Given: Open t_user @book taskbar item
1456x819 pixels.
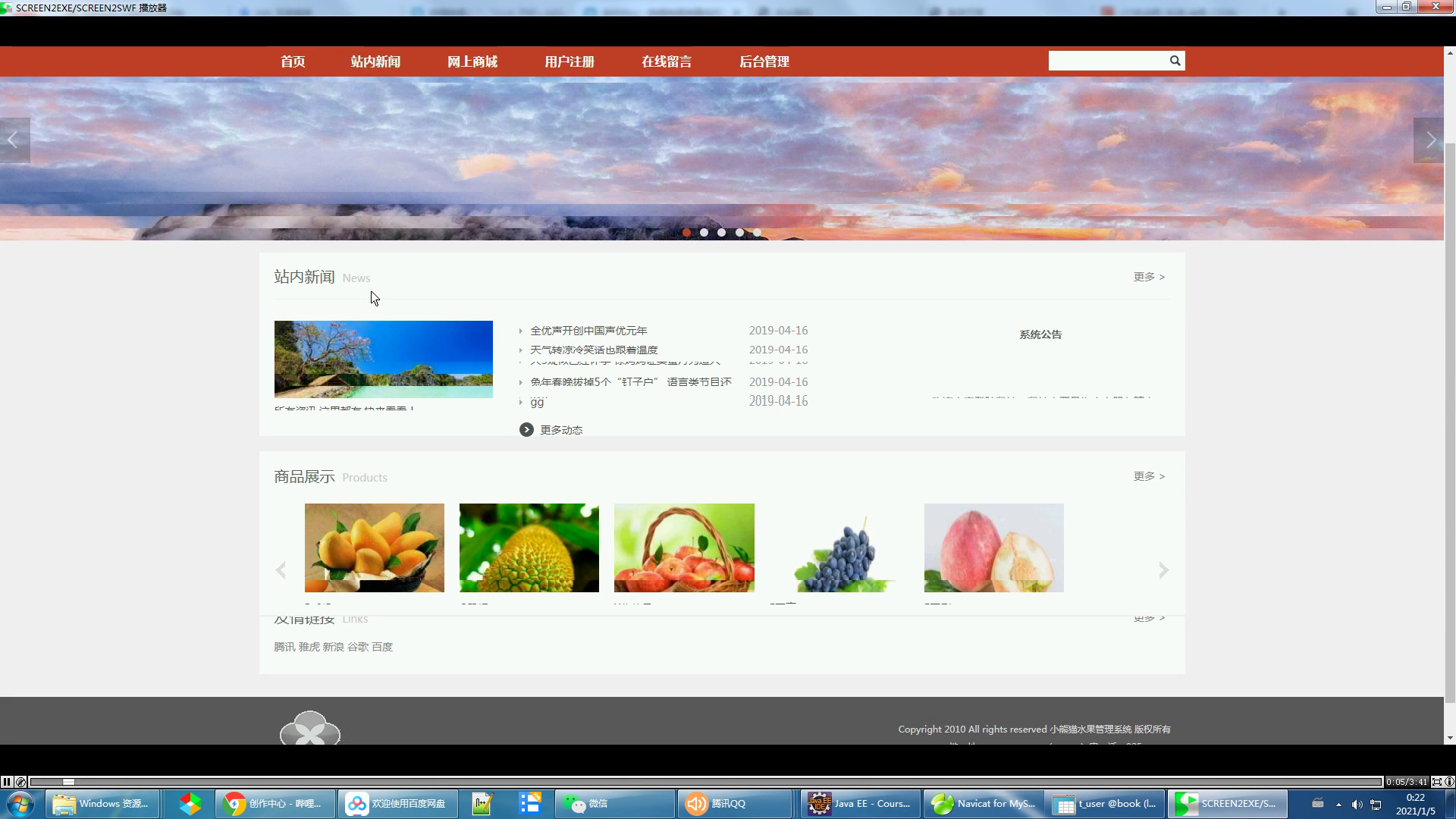Looking at the screenshot, I should (1106, 804).
